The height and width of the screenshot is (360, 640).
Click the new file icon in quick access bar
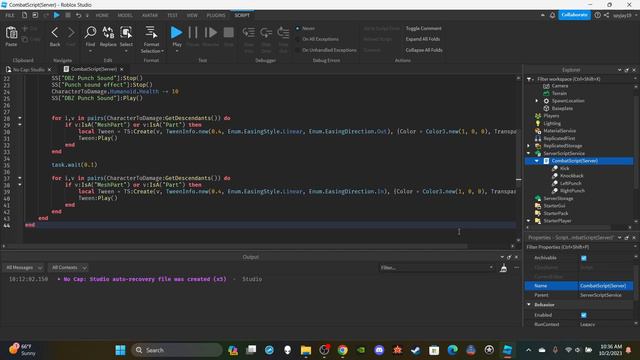24,15
